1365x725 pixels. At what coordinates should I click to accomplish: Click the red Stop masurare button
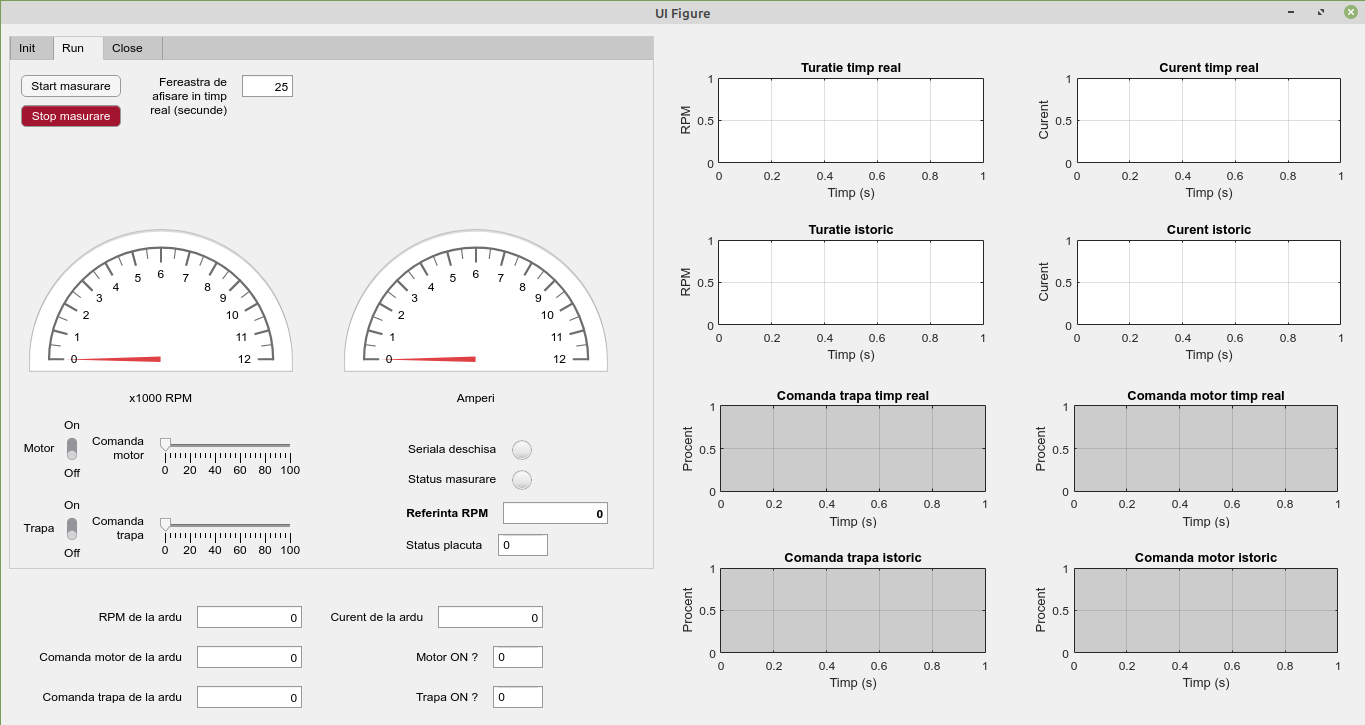[71, 116]
